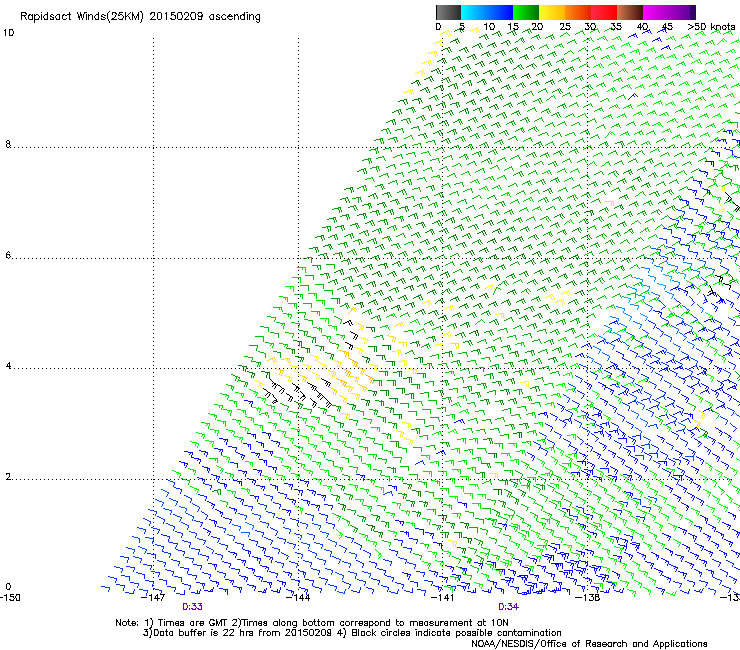
Task: Click the red 30-35 knots legend swatch
Action: pos(604,12)
